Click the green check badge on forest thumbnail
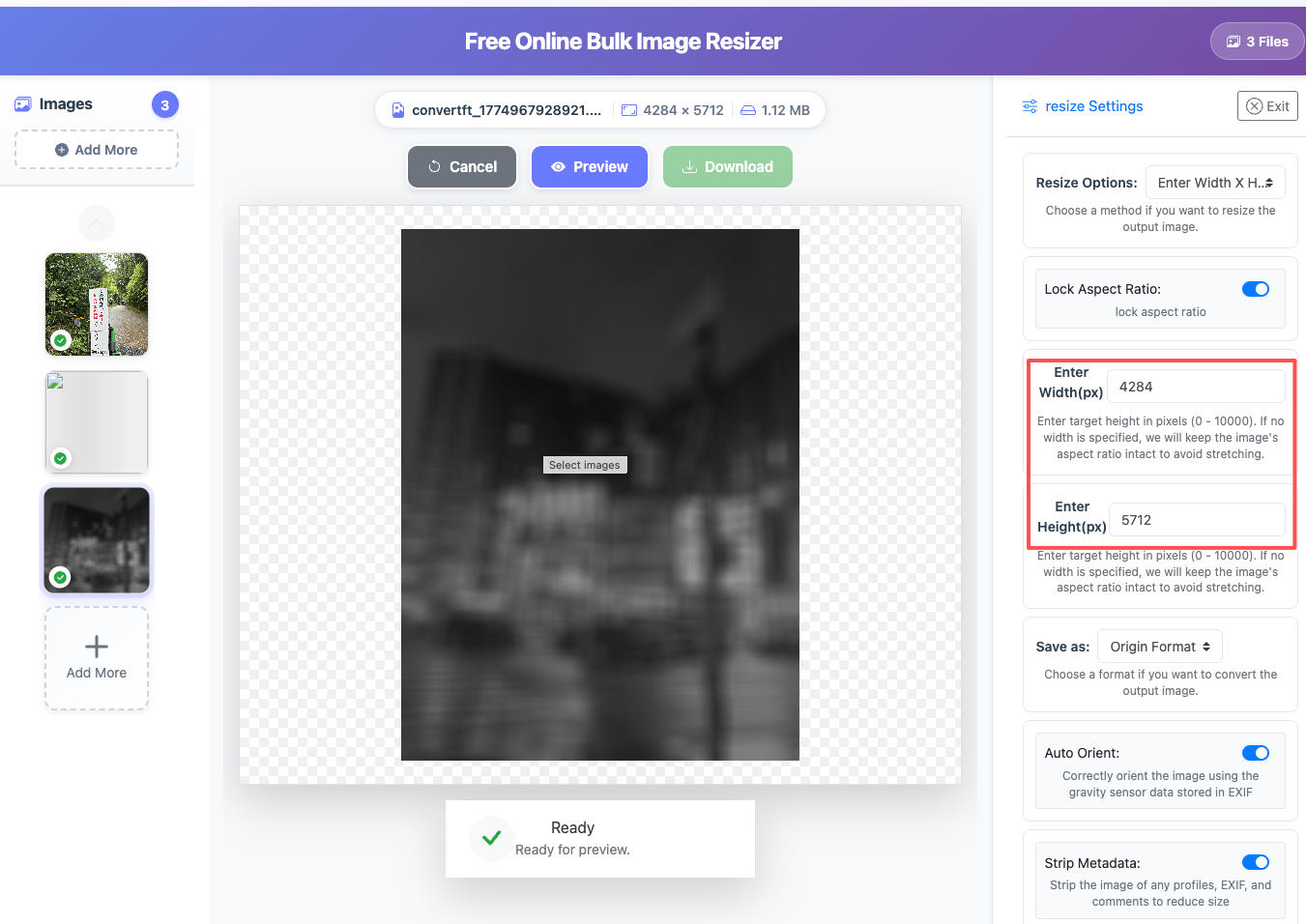 61,340
